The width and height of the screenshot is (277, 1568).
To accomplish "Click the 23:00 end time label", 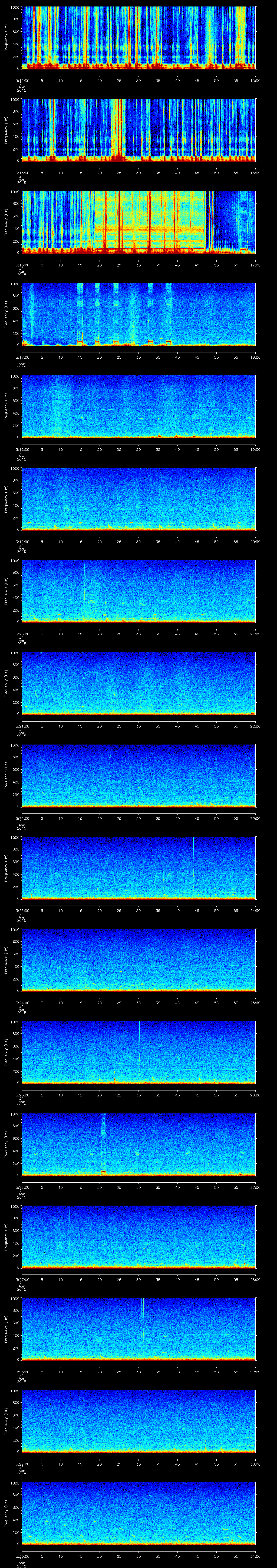I will (x=256, y=818).
